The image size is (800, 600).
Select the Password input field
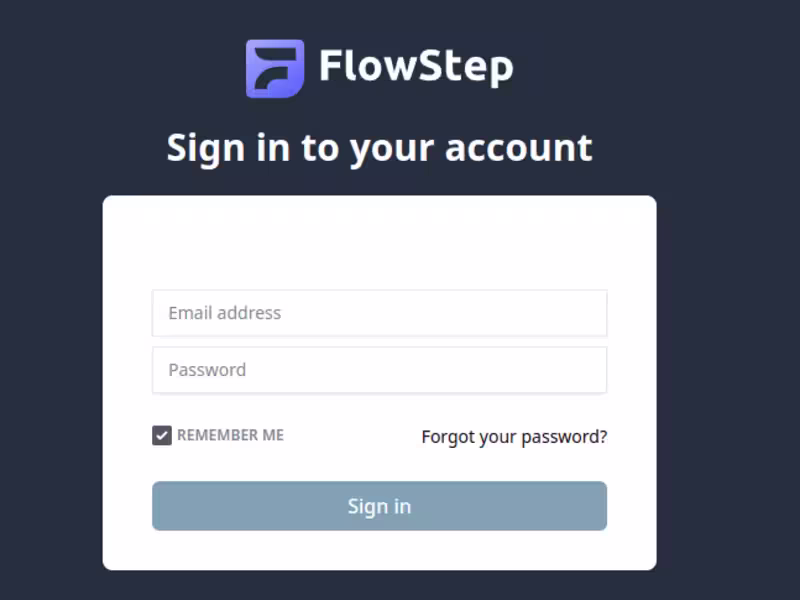coord(379,370)
